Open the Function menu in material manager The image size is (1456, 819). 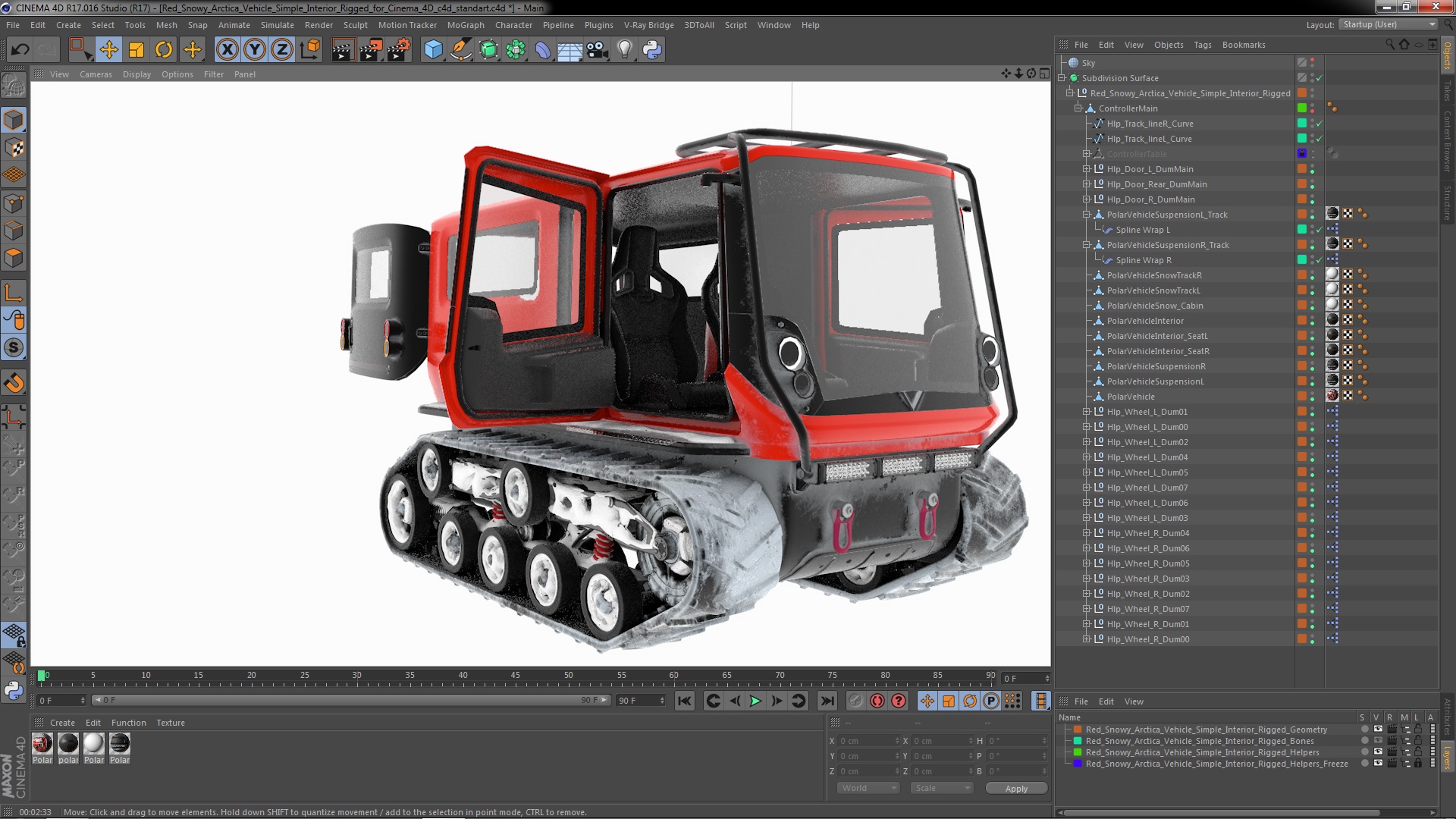click(128, 723)
